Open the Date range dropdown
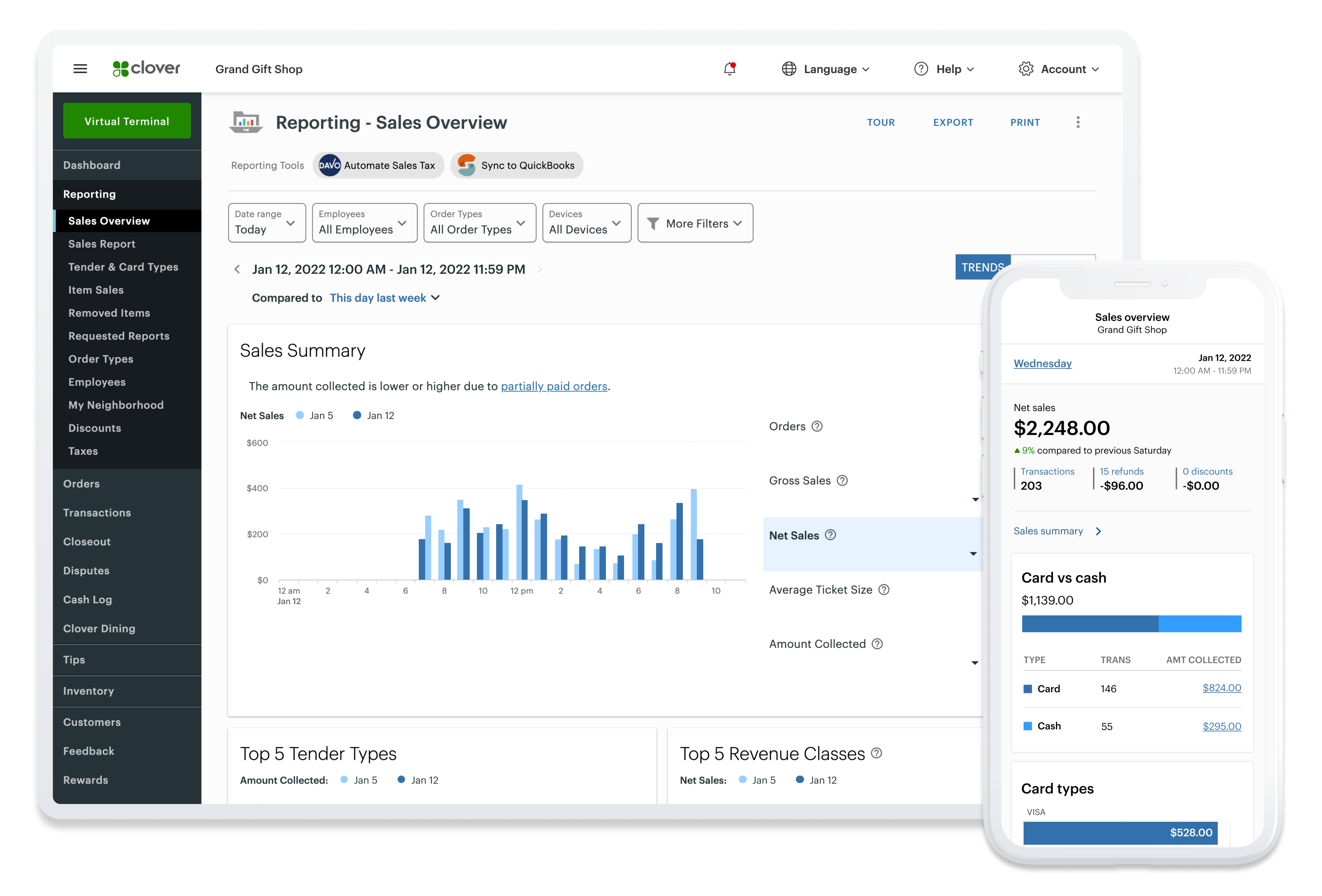Screen dimensions: 1322x896 pos(266,223)
